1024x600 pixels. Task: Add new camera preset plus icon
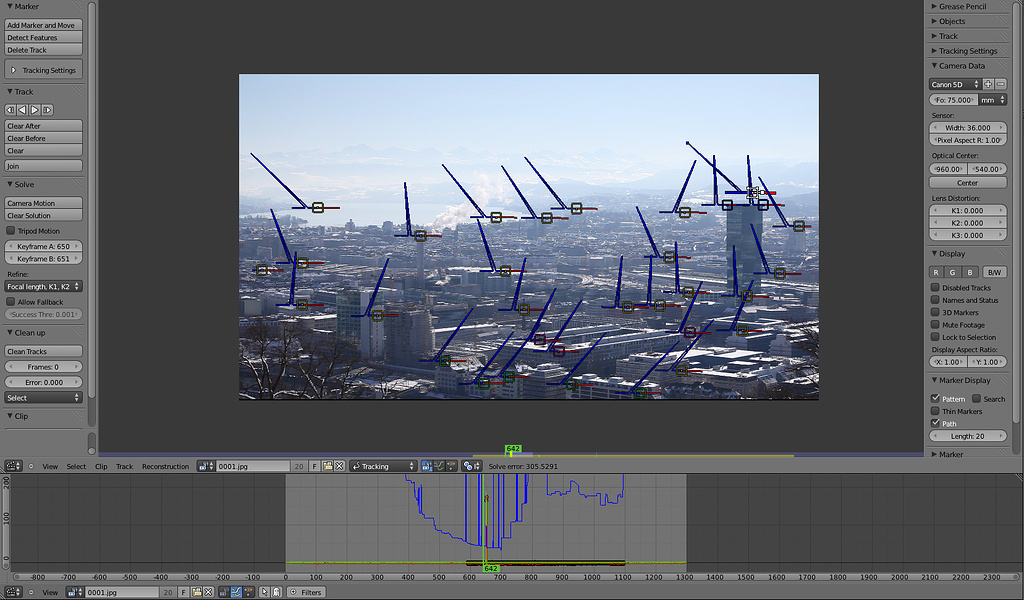(988, 84)
